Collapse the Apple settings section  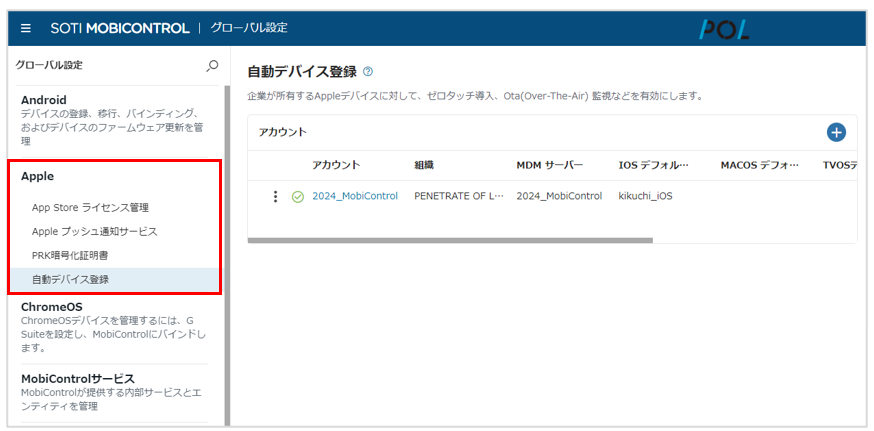[37, 177]
